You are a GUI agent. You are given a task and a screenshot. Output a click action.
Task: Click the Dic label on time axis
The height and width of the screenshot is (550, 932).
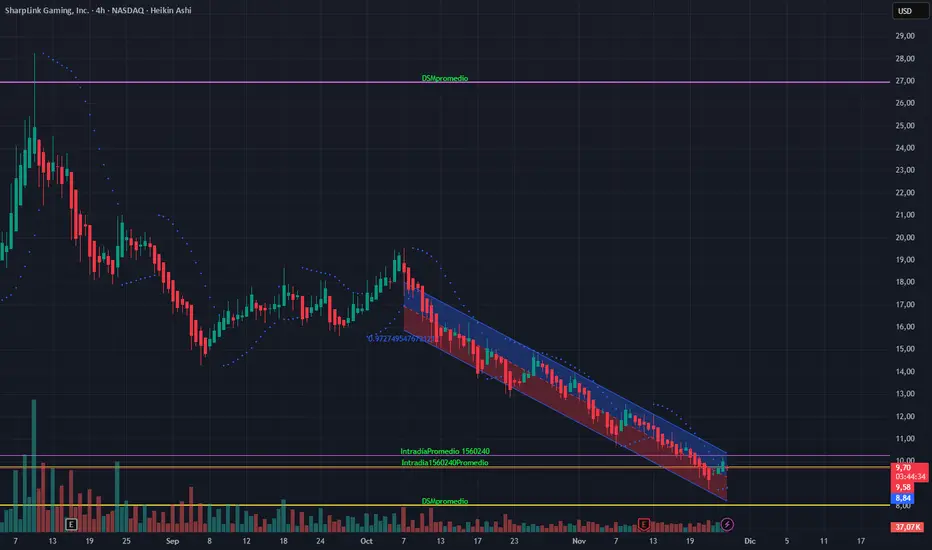pyautogui.click(x=750, y=541)
